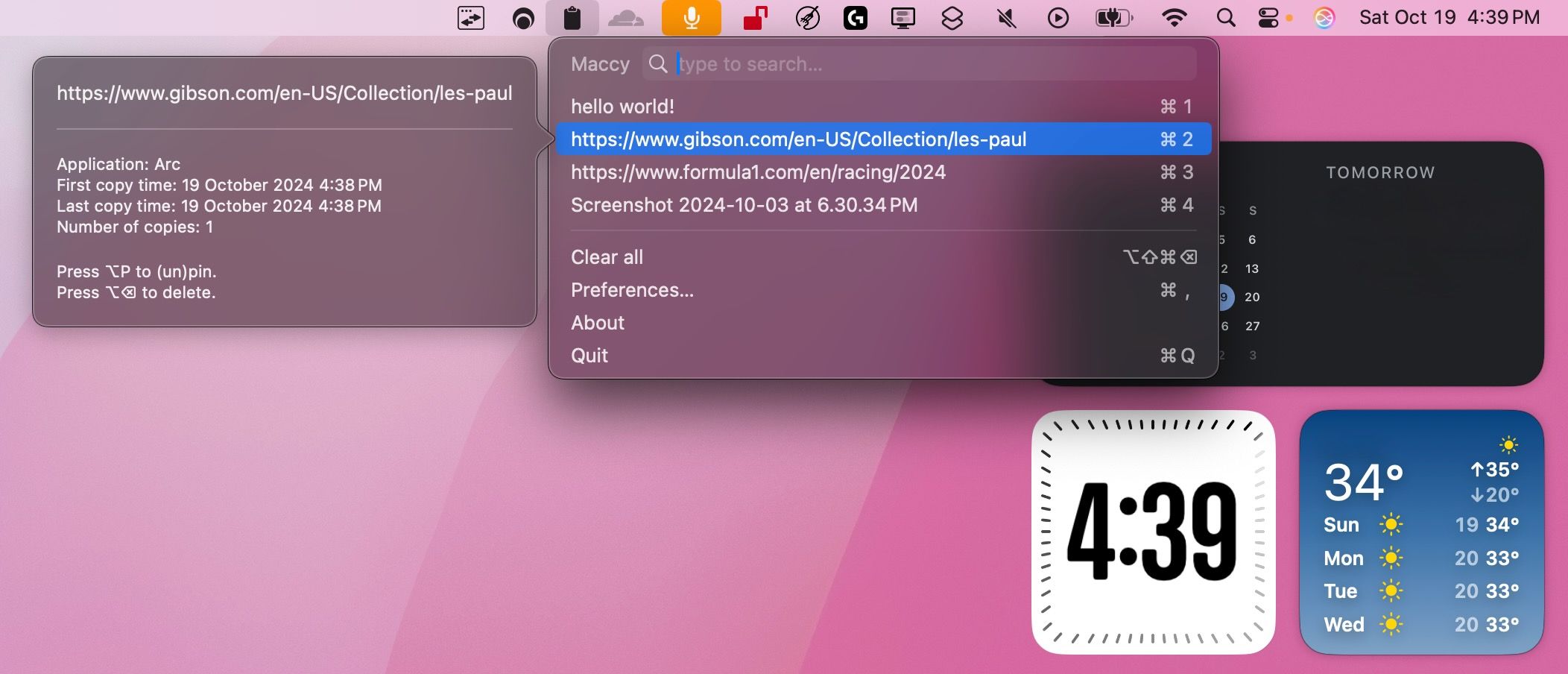The height and width of the screenshot is (674, 1568).
Task: Click the 'First copy time' line in preview
Action: (x=219, y=185)
